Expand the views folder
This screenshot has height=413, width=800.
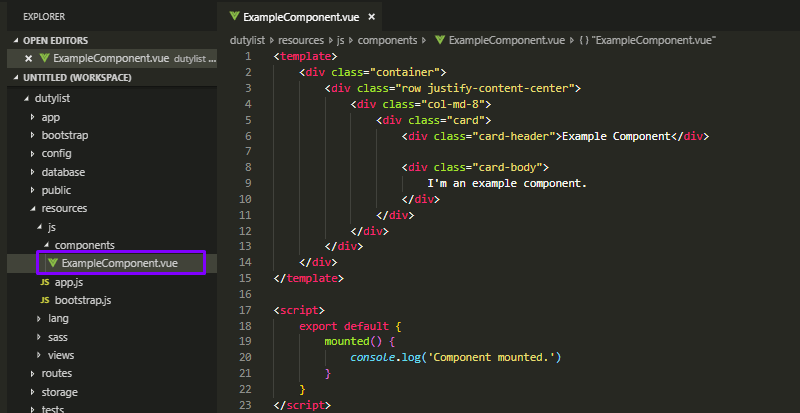click(x=40, y=355)
